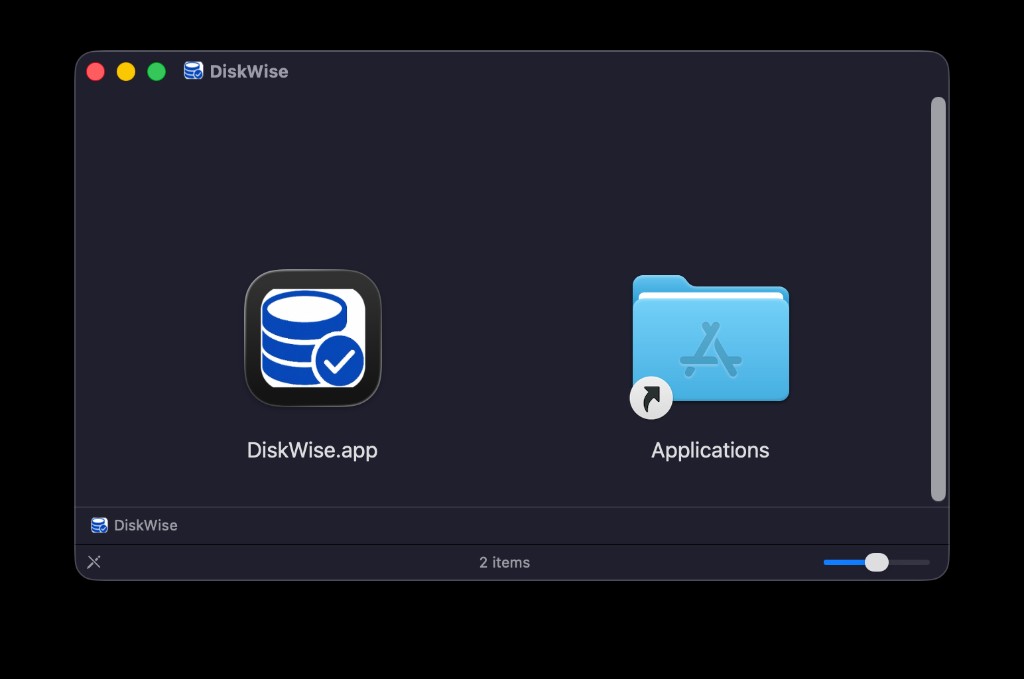Click the vertical scrollbar on the right side
This screenshot has height=679, width=1024.
[x=938, y=299]
